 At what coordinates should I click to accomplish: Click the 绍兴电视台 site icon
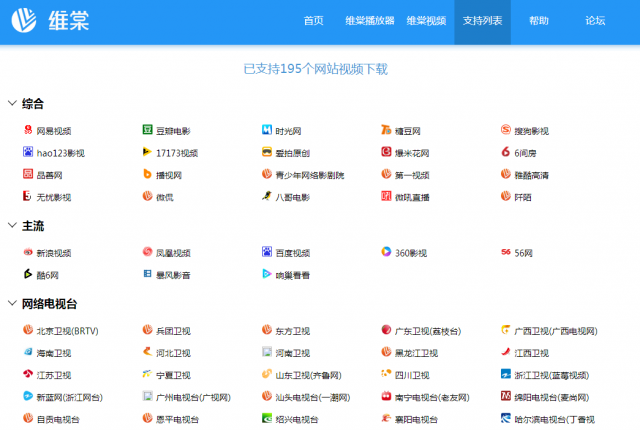point(267,418)
